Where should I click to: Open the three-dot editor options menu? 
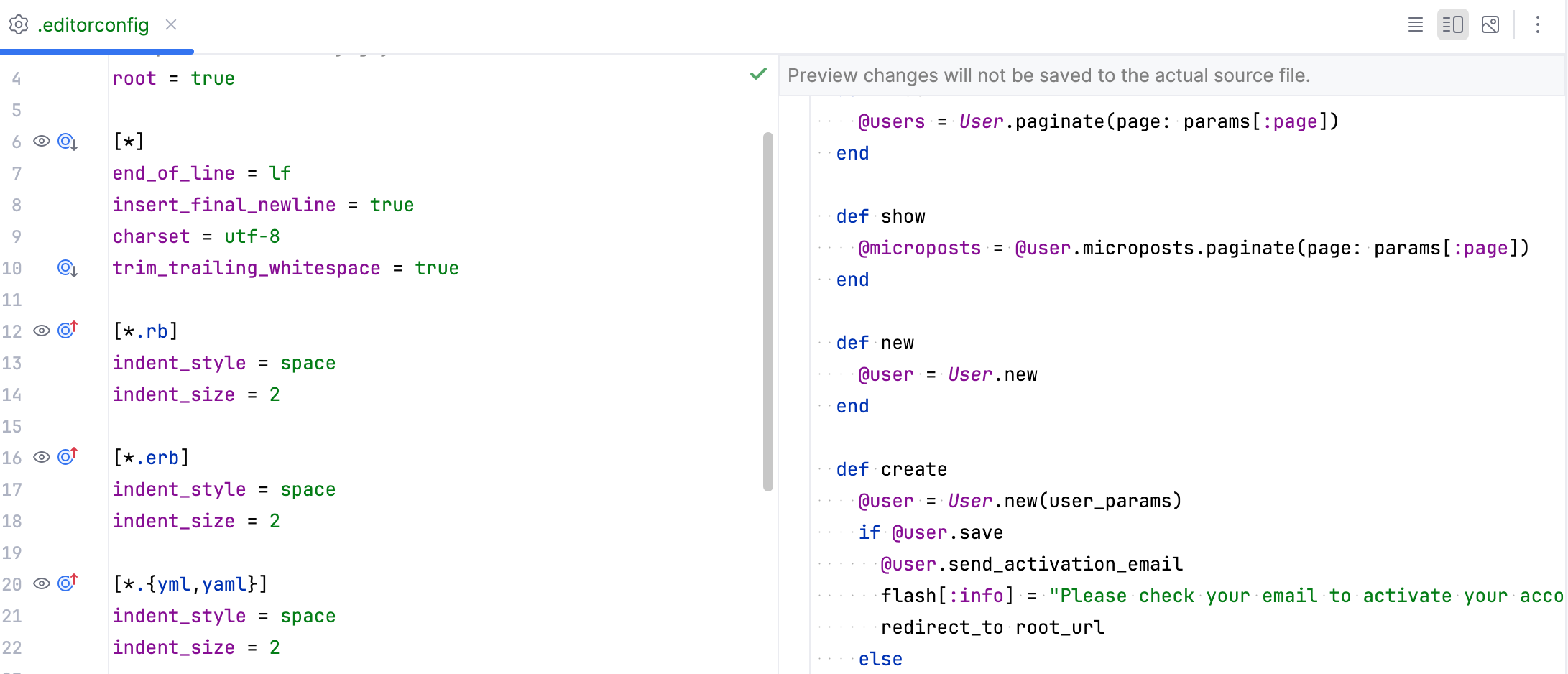[x=1538, y=24]
